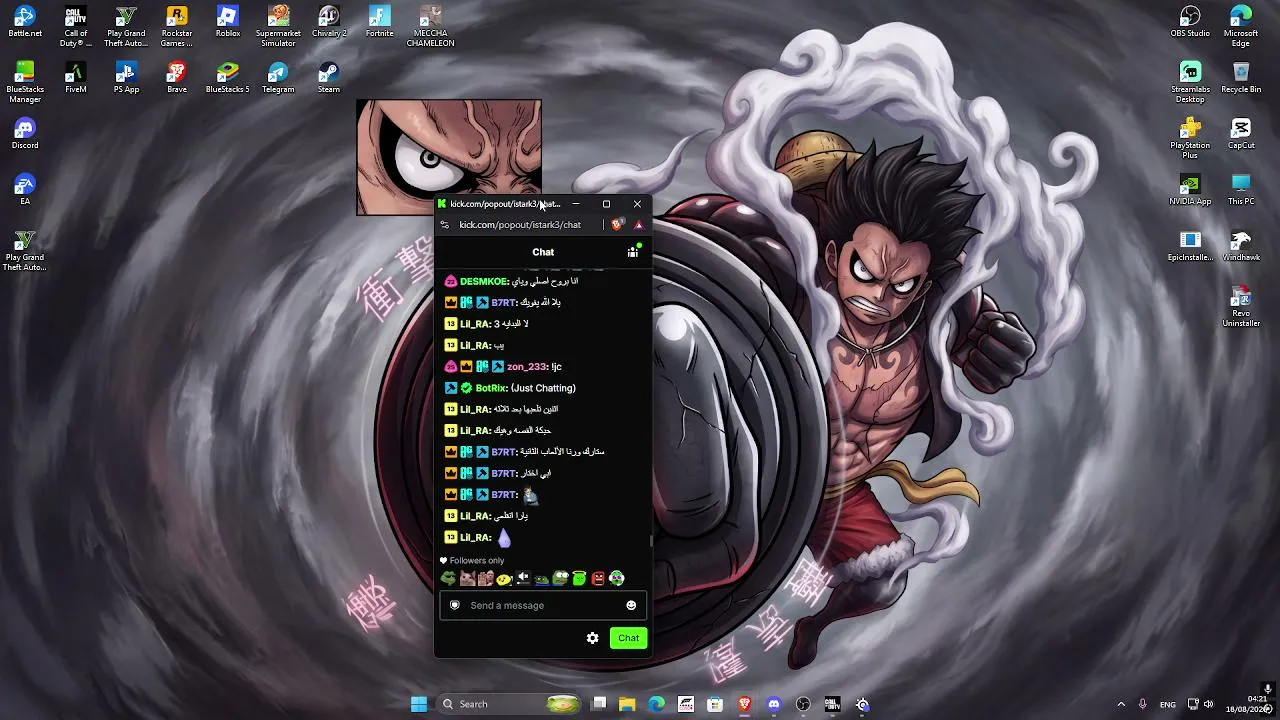Select the FiveM desktop shortcut

tap(75, 78)
